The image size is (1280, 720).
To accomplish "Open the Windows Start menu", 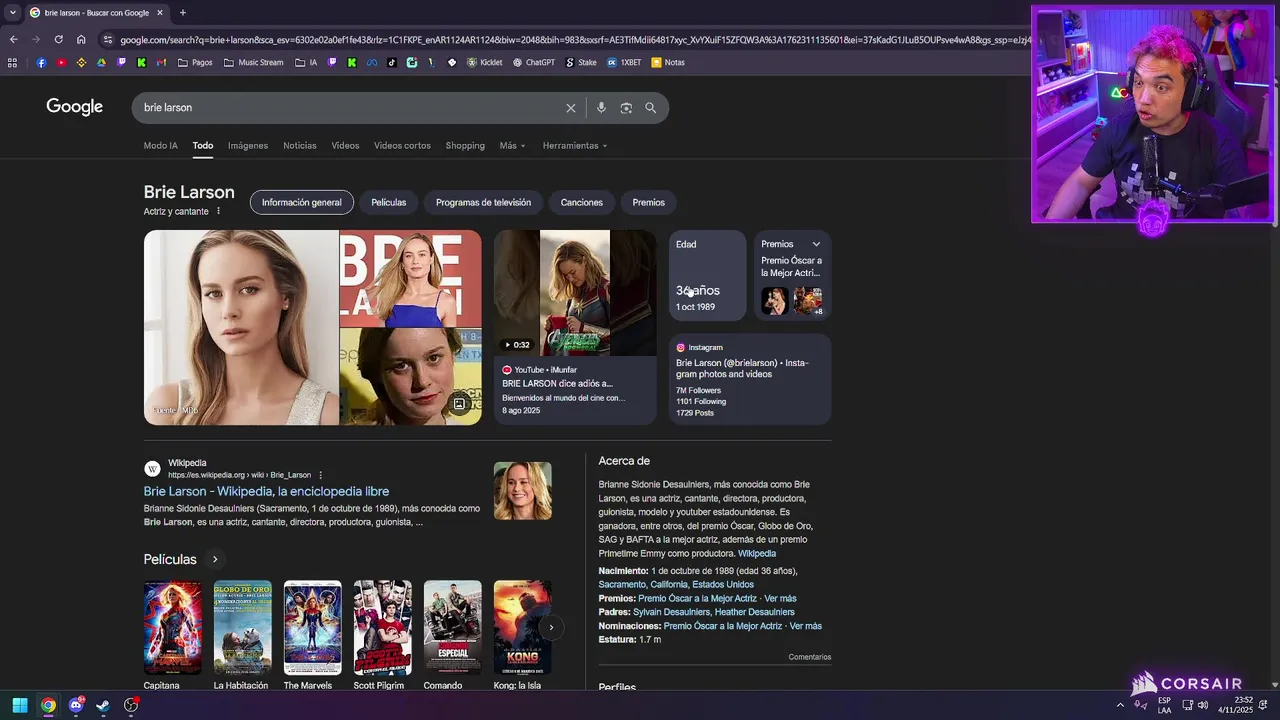I will pos(19,705).
